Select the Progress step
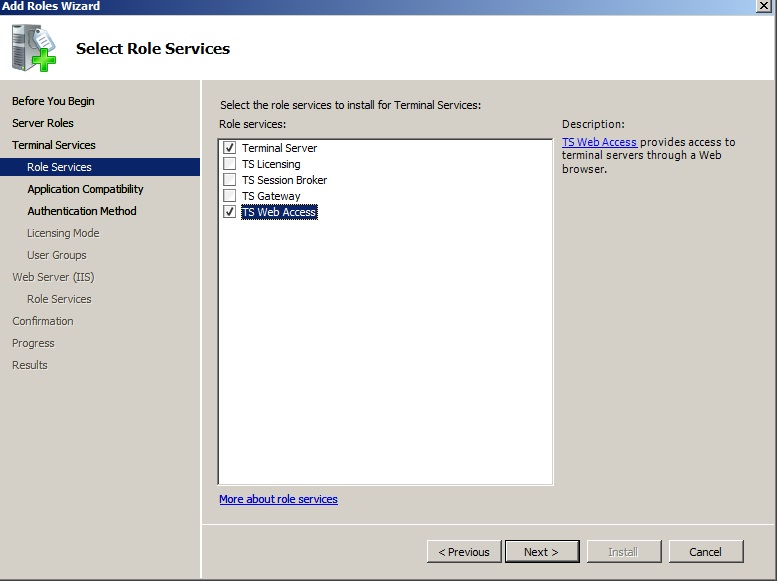The image size is (777, 581). tap(33, 343)
